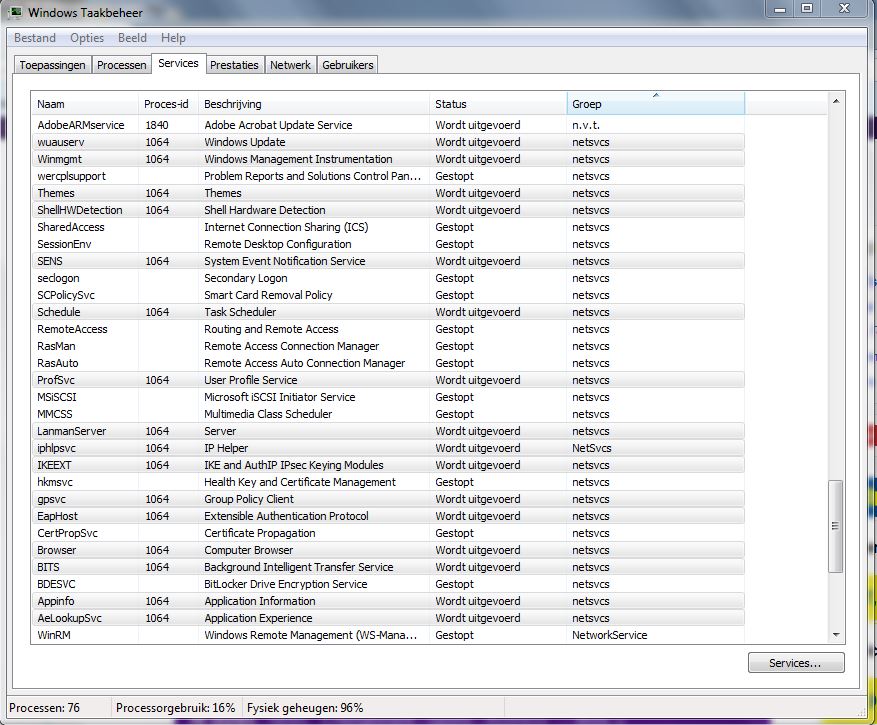This screenshot has height=725, width=877.
Task: Sort by the Groep column header
Action: [x=656, y=104]
